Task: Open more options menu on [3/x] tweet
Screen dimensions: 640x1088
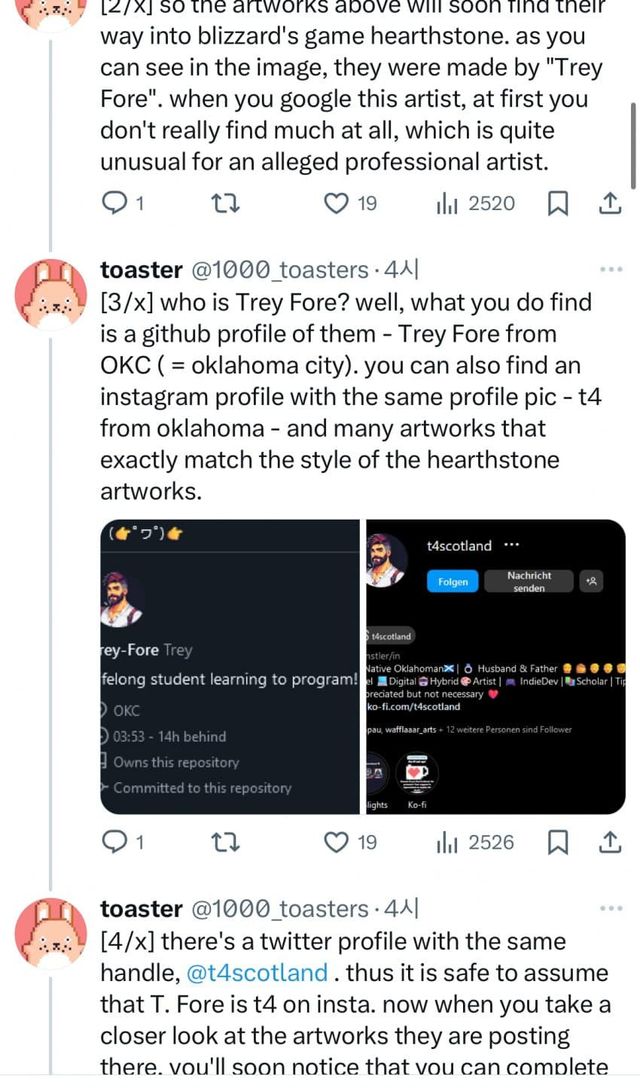Action: 610,270
